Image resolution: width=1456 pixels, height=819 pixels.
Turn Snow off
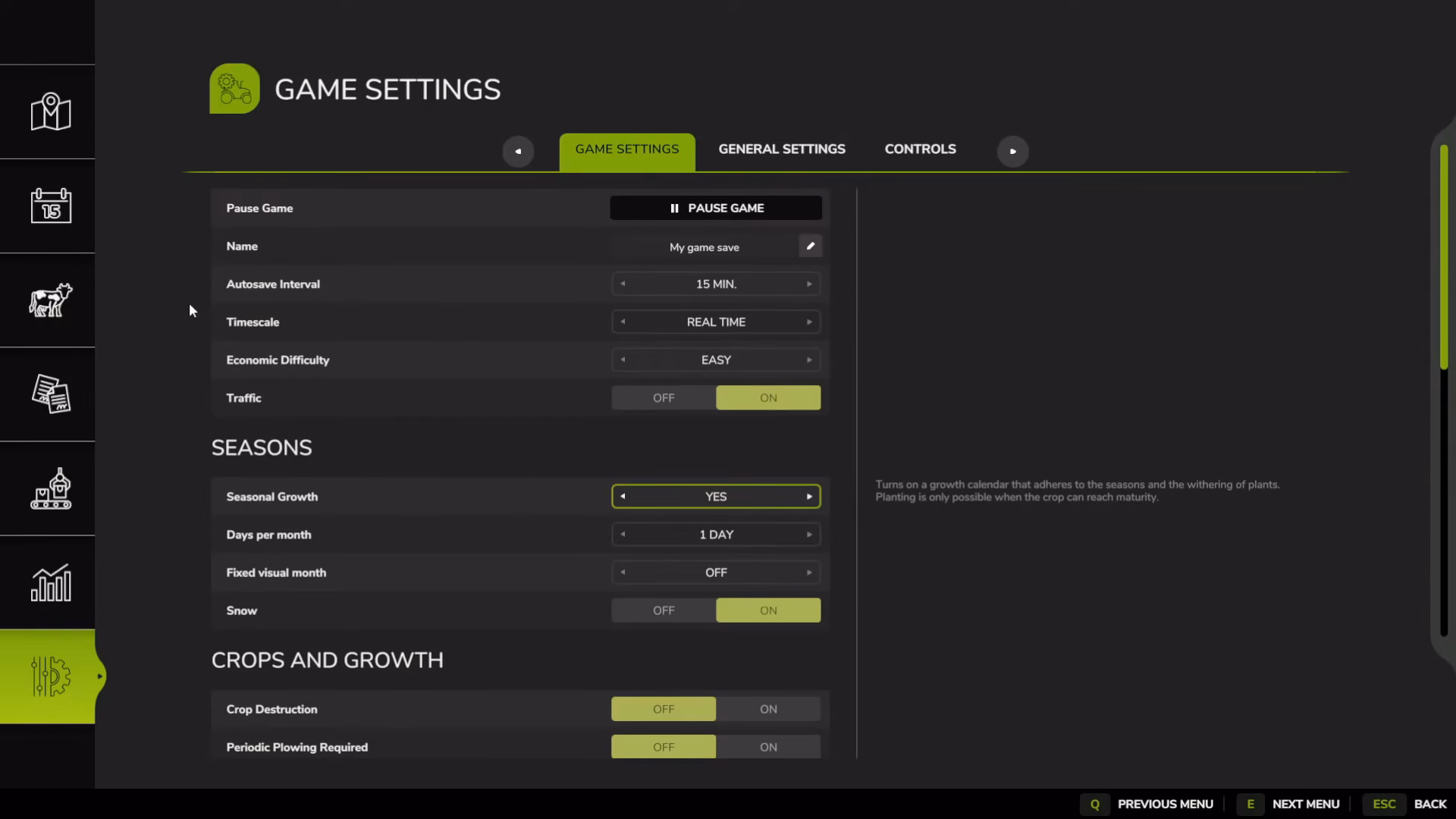pyautogui.click(x=664, y=610)
